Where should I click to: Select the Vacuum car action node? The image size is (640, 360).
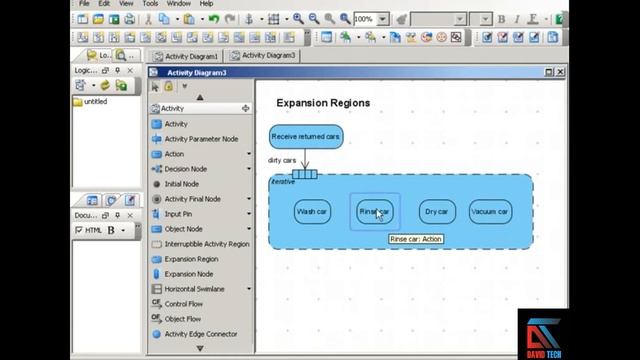pyautogui.click(x=490, y=211)
